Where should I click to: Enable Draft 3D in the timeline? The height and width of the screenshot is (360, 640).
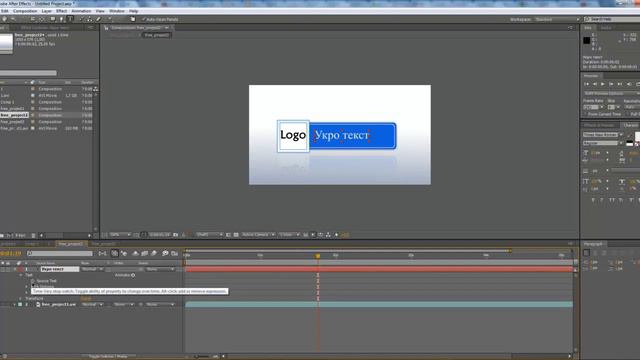pos(124,253)
